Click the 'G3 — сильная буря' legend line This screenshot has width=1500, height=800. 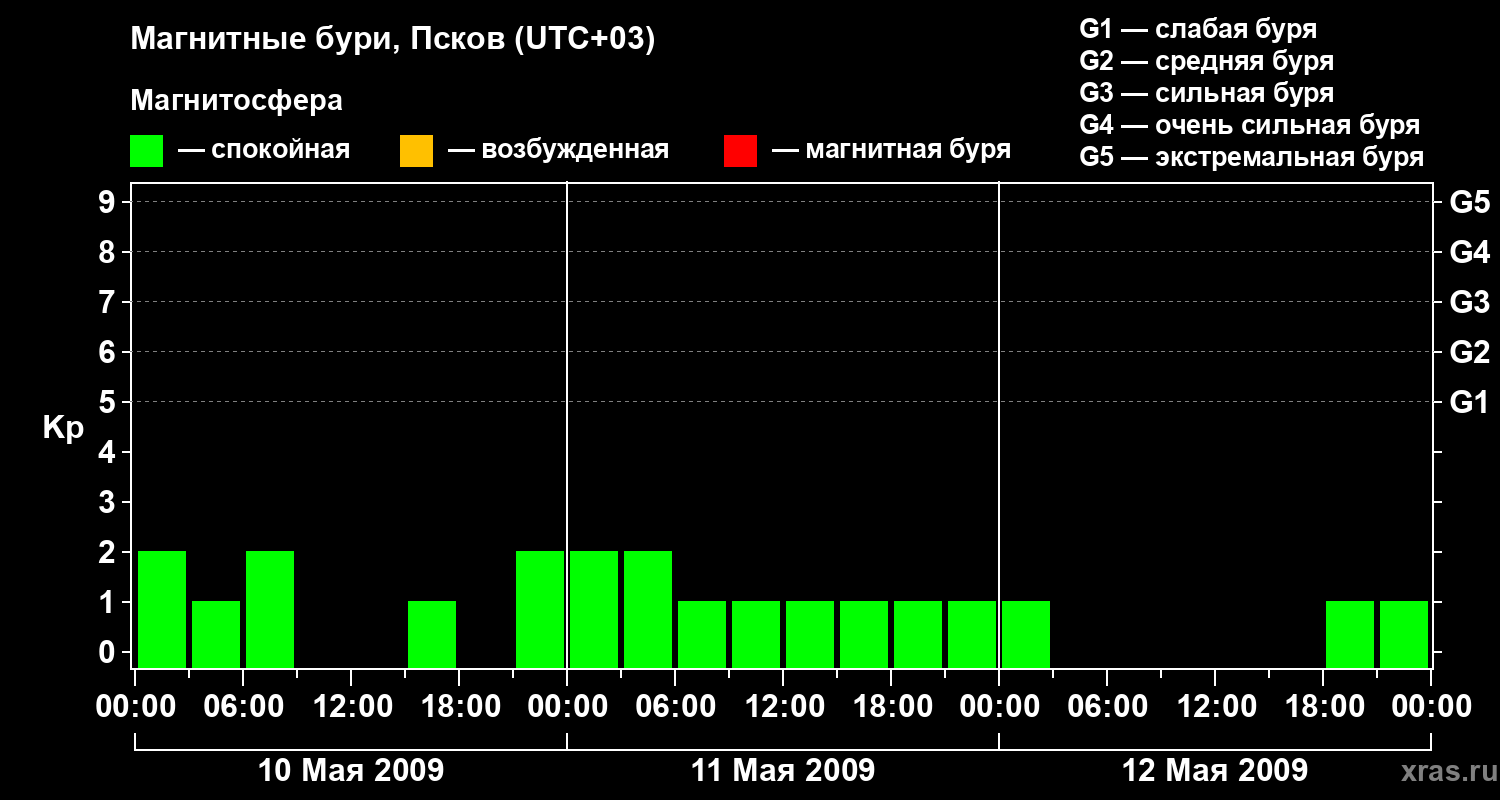[x=1206, y=93]
